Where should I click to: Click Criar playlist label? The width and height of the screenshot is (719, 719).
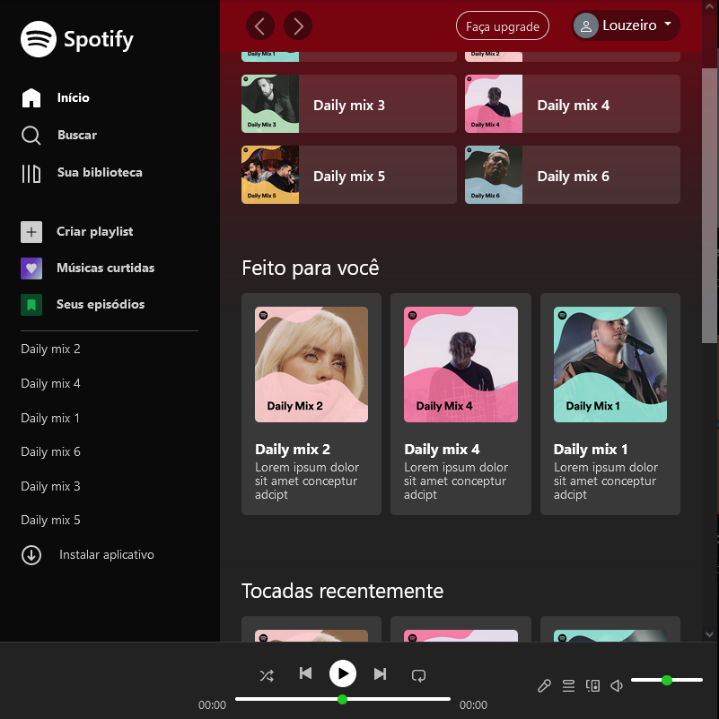[x=94, y=232]
